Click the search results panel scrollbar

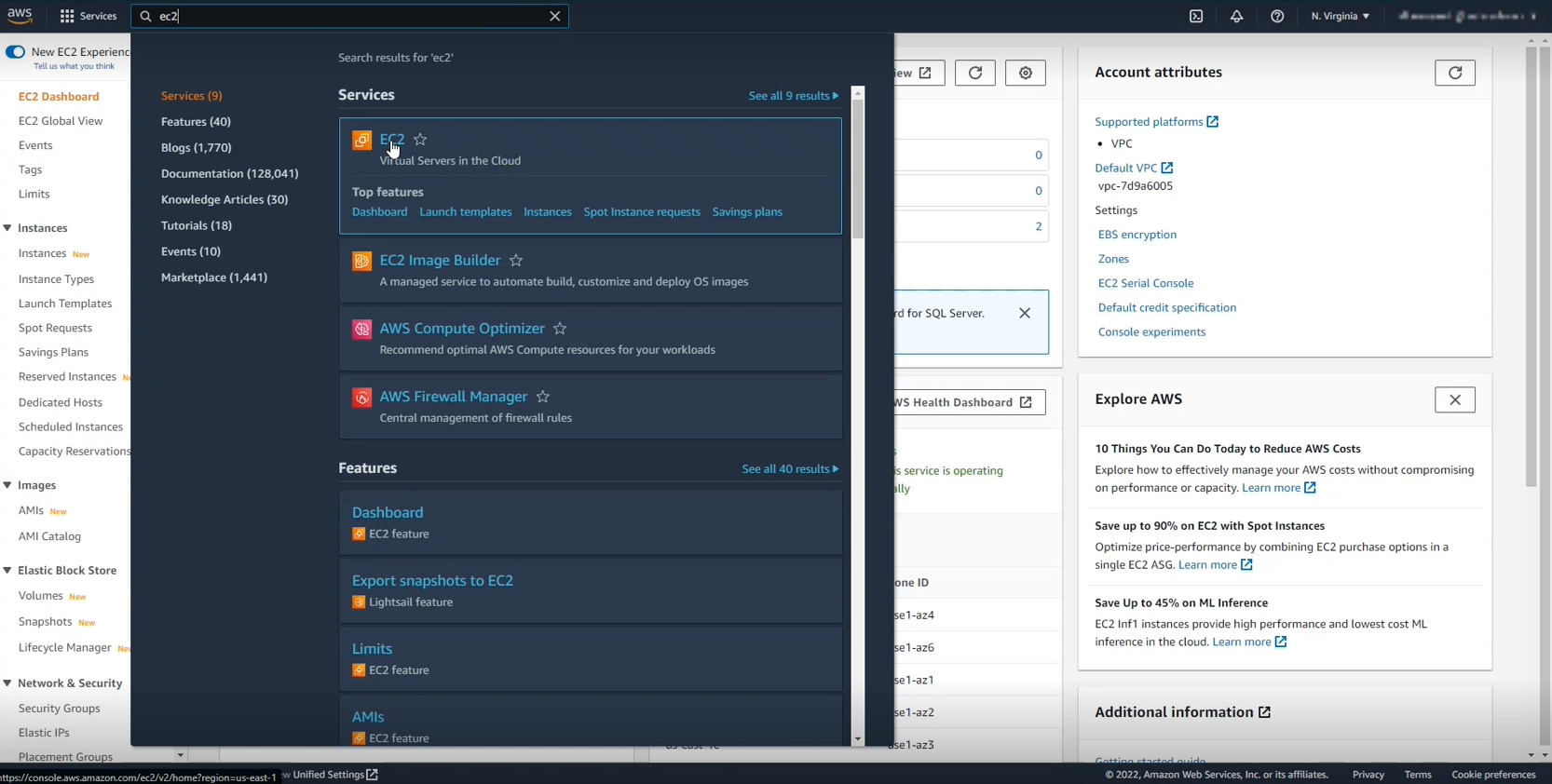click(858, 168)
